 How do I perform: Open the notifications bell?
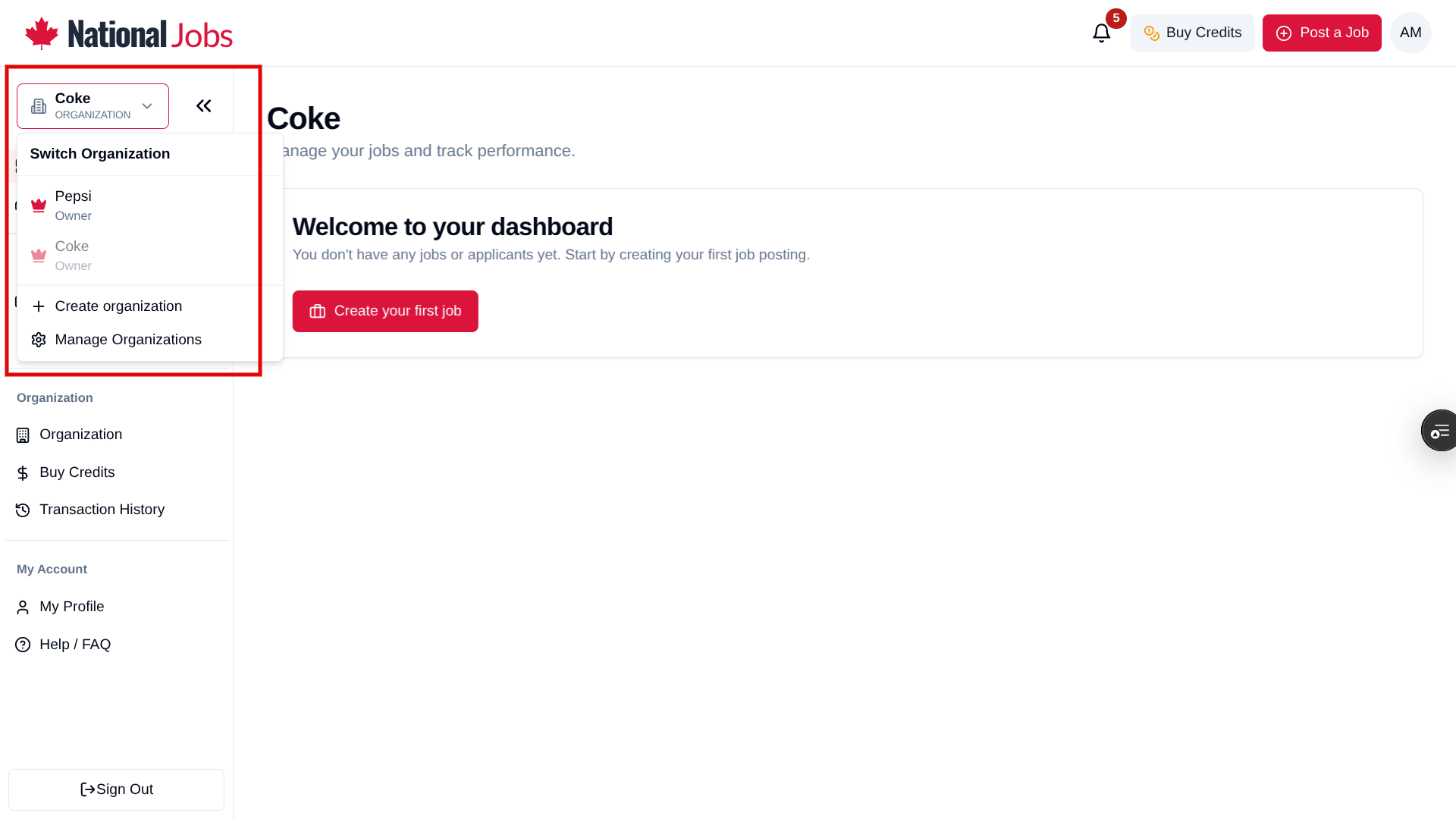tap(1101, 33)
